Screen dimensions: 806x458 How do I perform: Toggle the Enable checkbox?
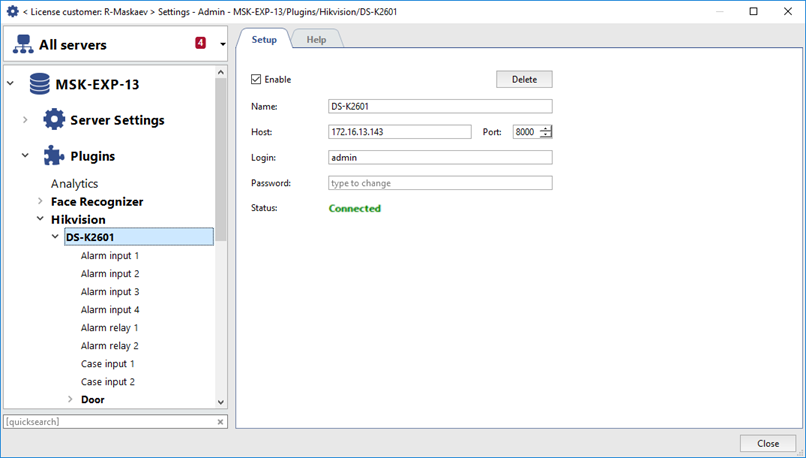pyautogui.click(x=257, y=80)
